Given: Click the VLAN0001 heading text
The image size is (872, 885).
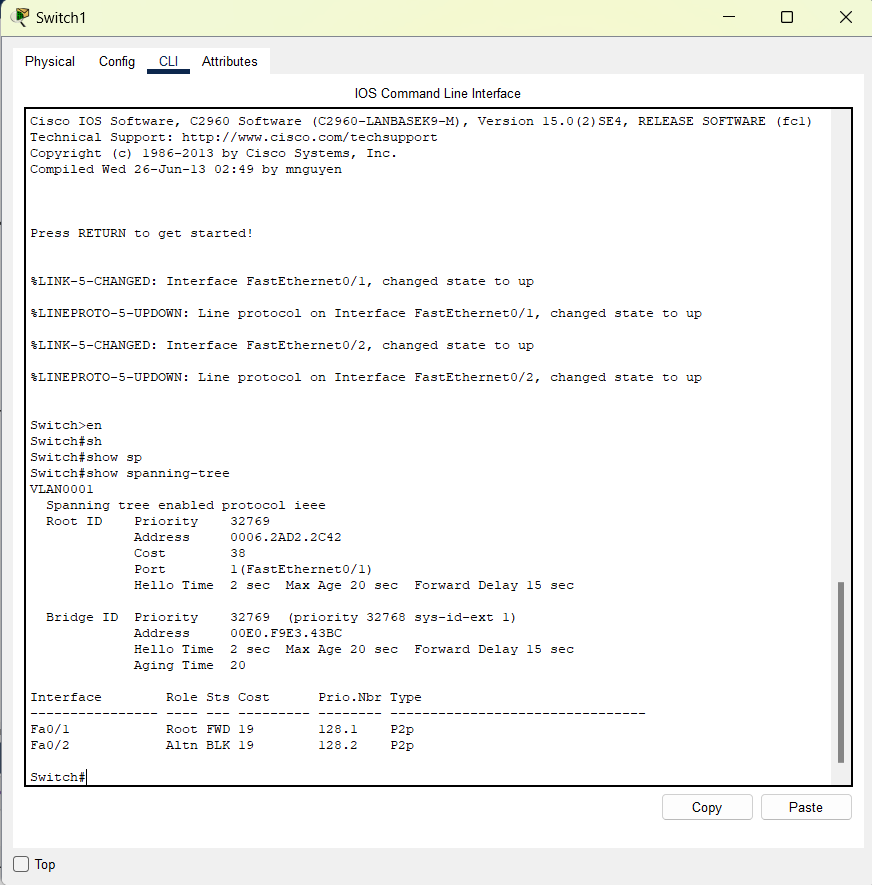Looking at the screenshot, I should 62,489.
